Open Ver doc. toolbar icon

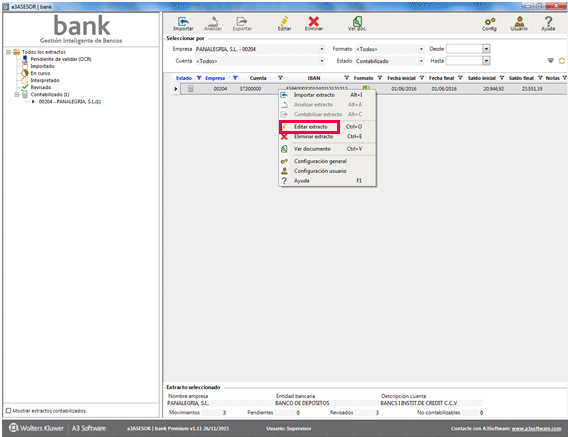point(357,24)
